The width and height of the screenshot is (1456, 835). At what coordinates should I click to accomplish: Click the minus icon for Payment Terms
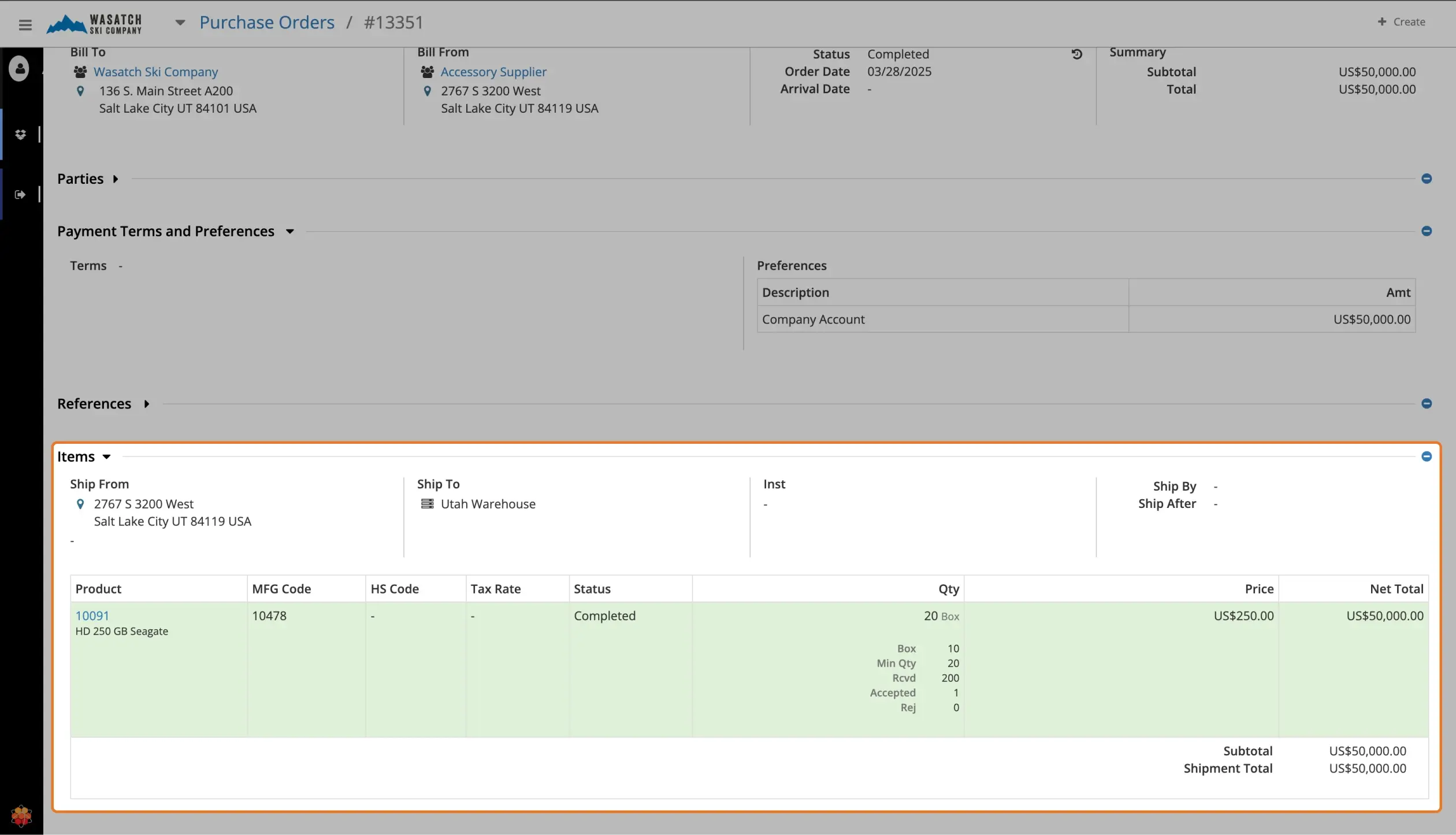pos(1426,231)
